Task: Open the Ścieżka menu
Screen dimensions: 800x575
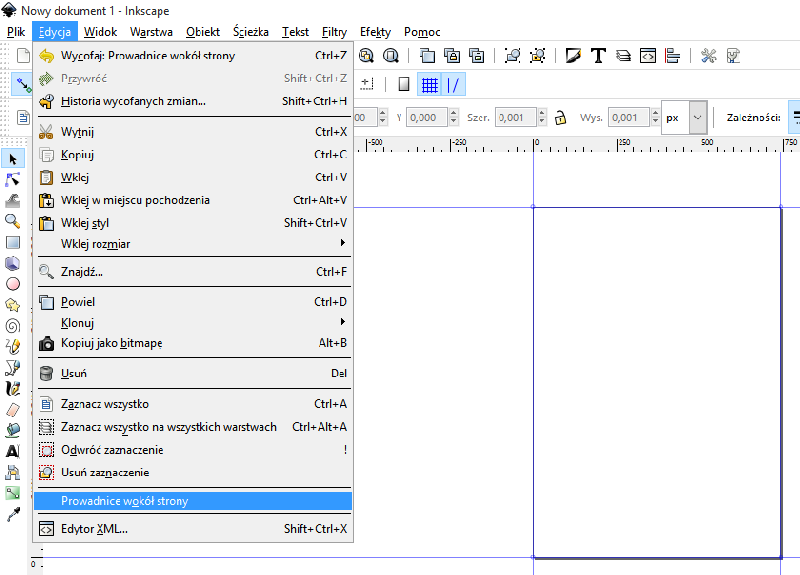Action: [251, 32]
